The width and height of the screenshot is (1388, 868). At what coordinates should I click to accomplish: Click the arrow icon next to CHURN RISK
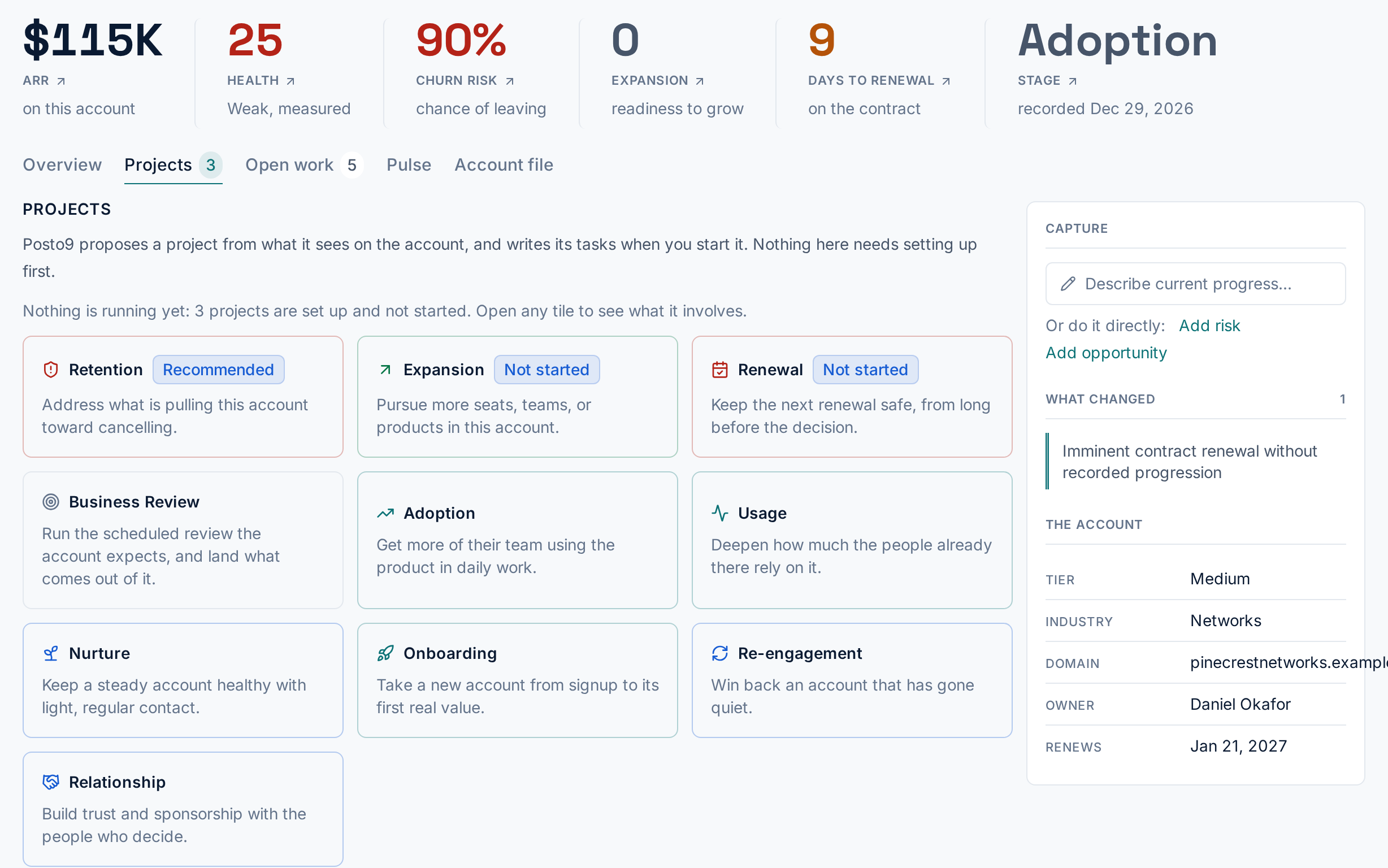(509, 81)
